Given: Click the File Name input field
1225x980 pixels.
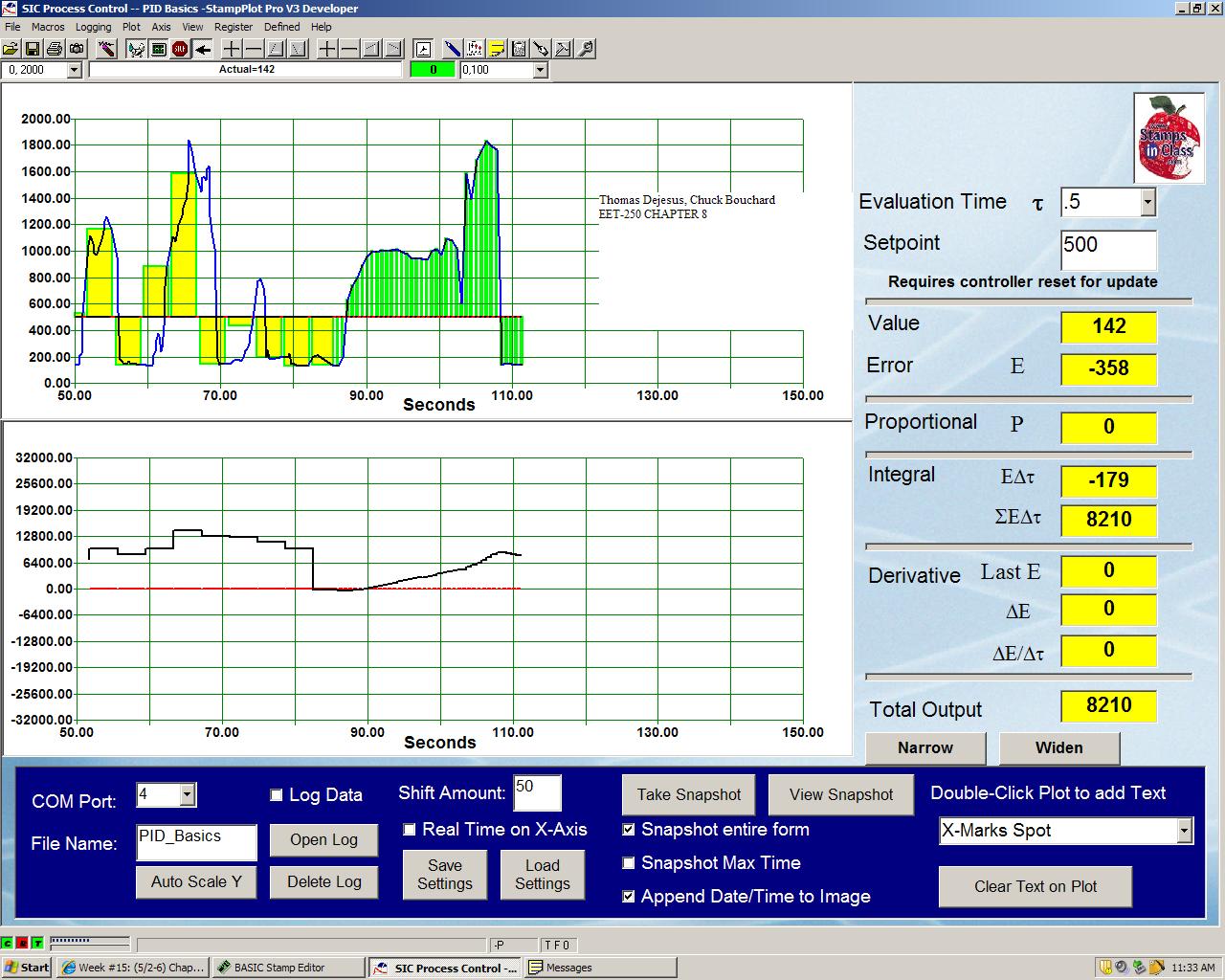Looking at the screenshot, I should 197,842.
